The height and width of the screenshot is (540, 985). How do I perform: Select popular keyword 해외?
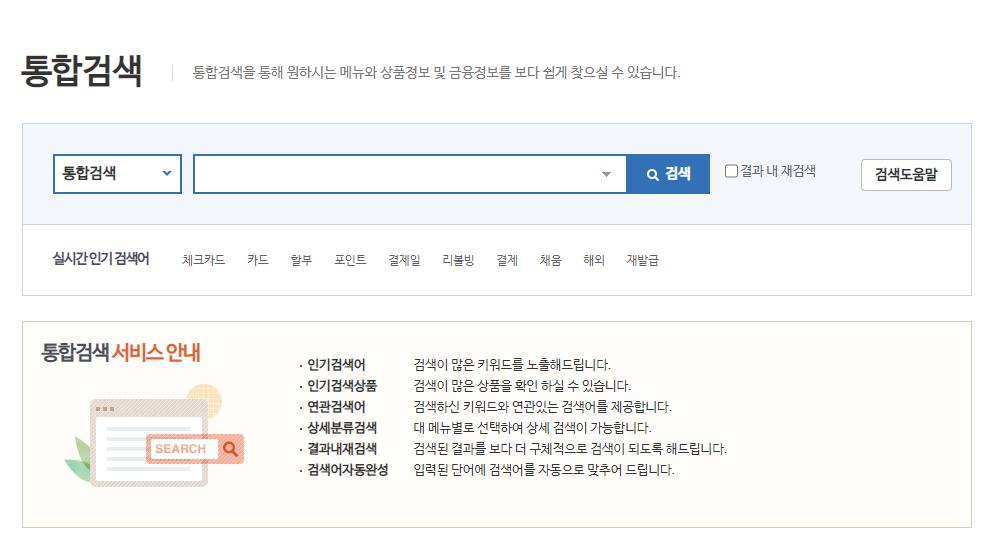(594, 260)
